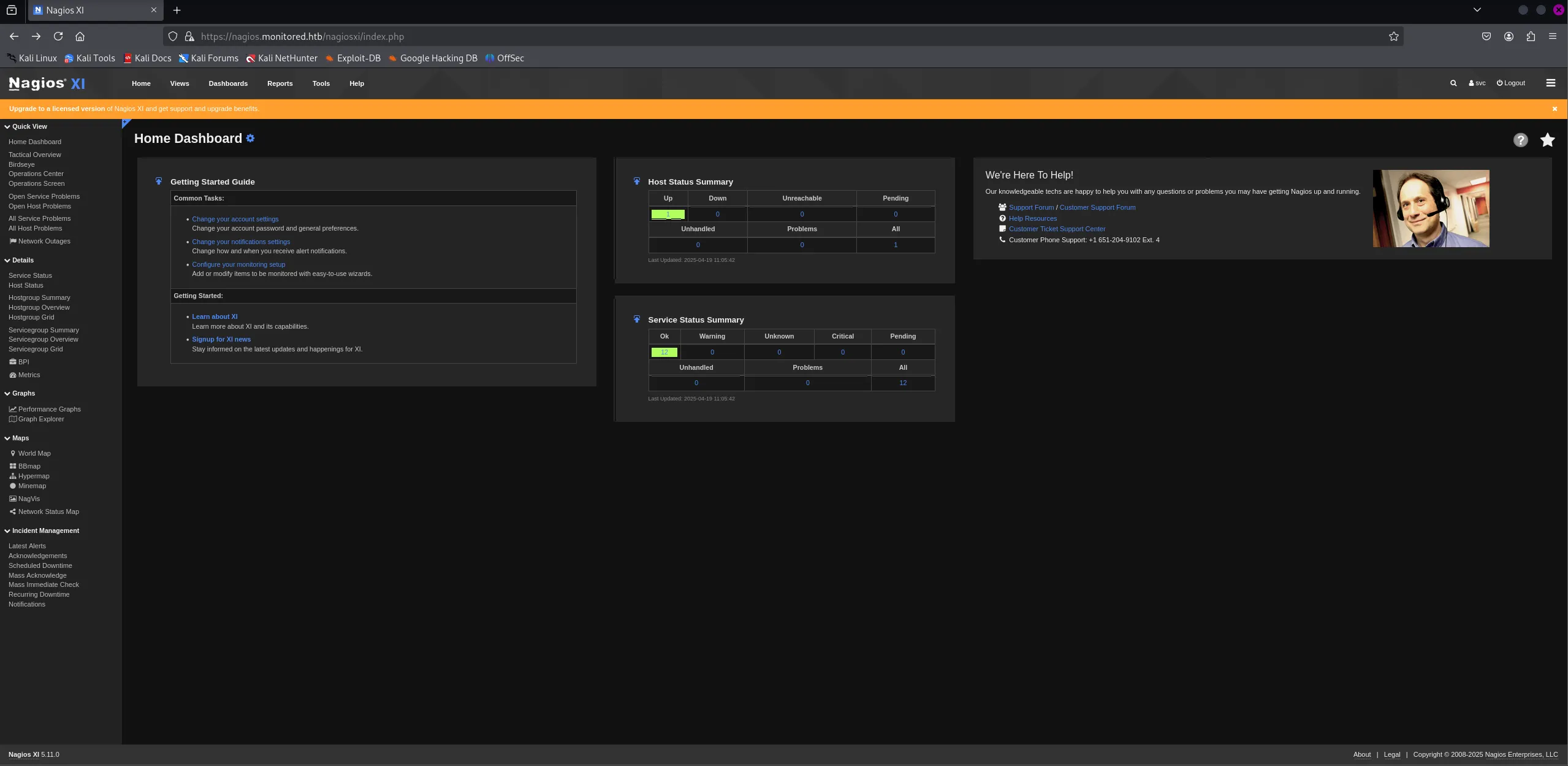Click green Ok services count swatch

(x=664, y=353)
